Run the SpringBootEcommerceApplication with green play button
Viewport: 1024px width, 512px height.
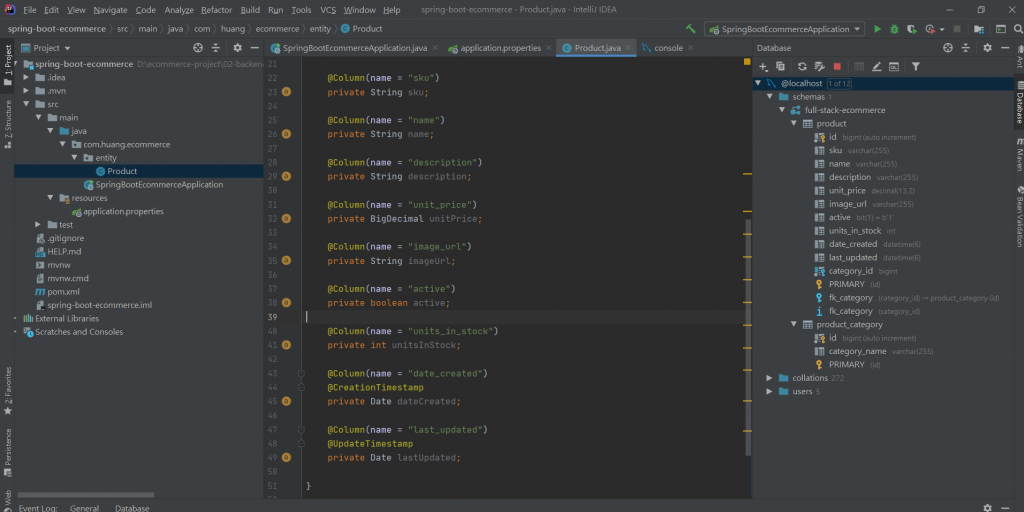[878, 29]
